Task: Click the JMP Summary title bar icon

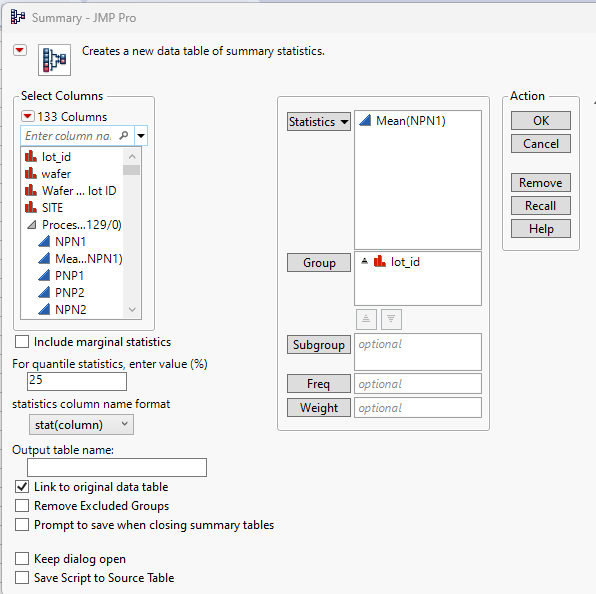Action: (x=17, y=17)
